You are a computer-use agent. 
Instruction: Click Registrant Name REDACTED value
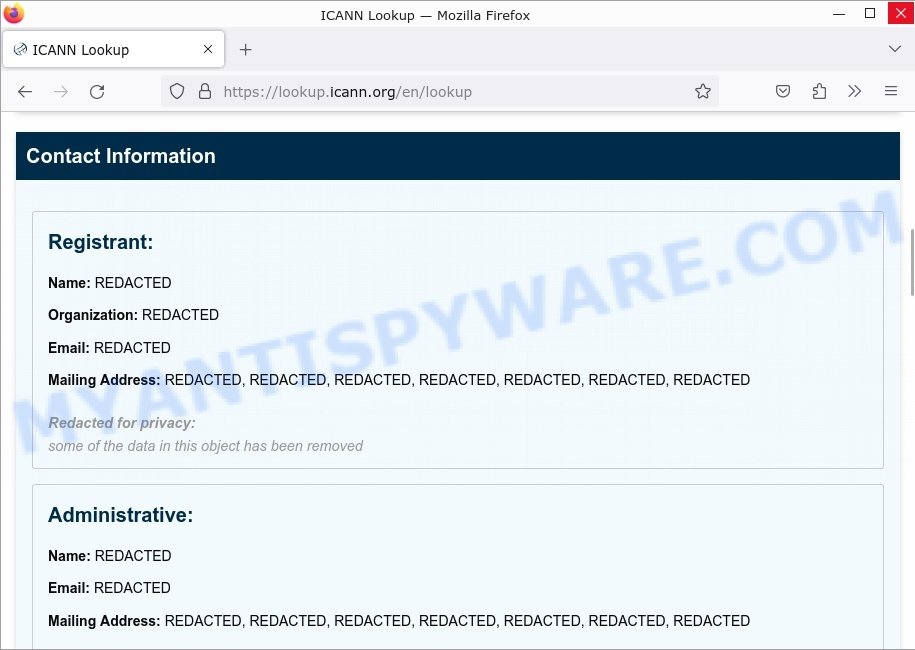coord(133,283)
